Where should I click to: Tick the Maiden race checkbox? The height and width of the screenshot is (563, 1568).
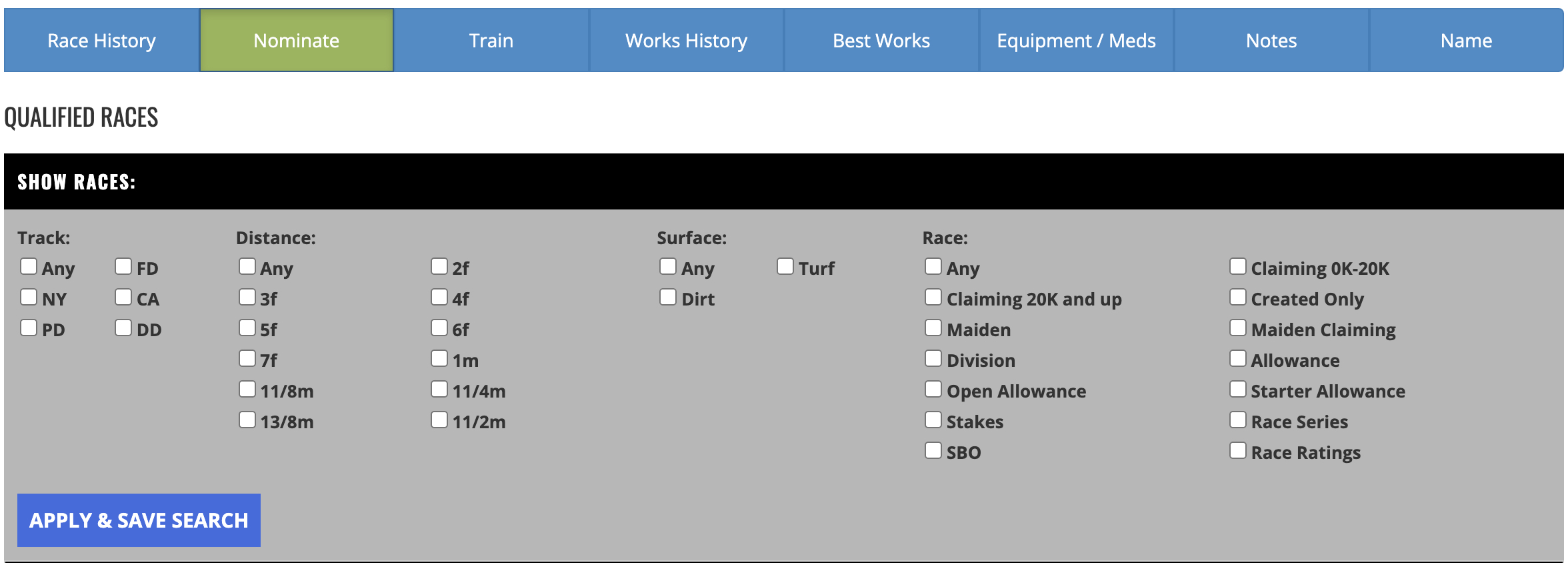pos(933,328)
